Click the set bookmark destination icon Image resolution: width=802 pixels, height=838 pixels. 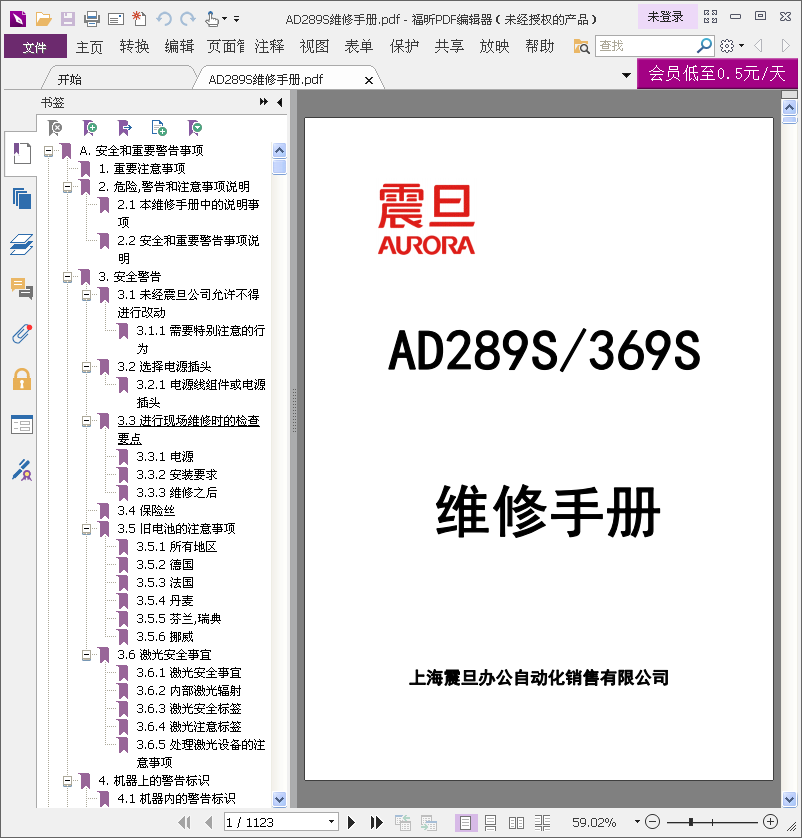click(x=124, y=128)
